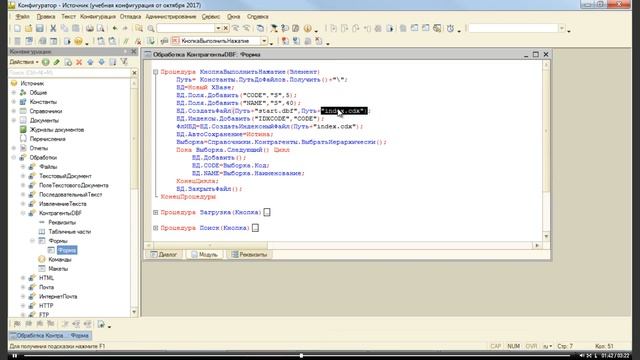Select ИнтернетПочта processing item
Screen dimensions: 640x360
click(x=58, y=296)
